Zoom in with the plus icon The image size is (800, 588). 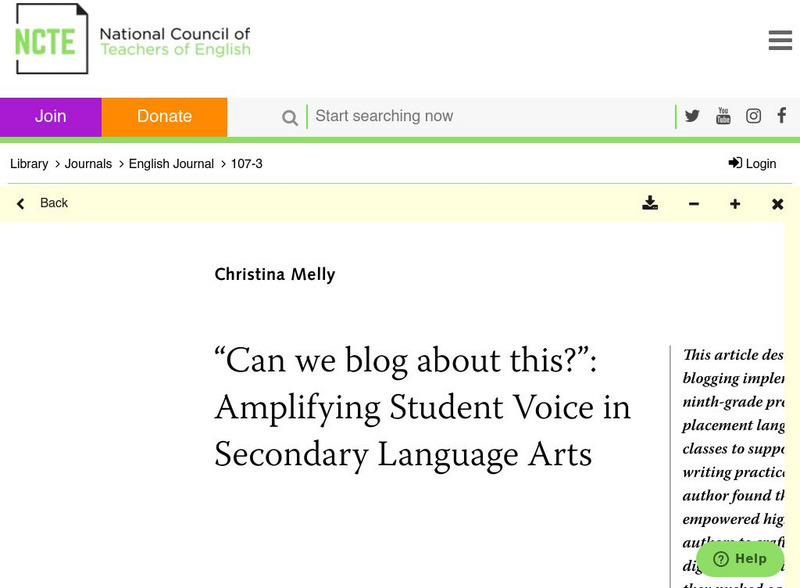[x=735, y=204]
